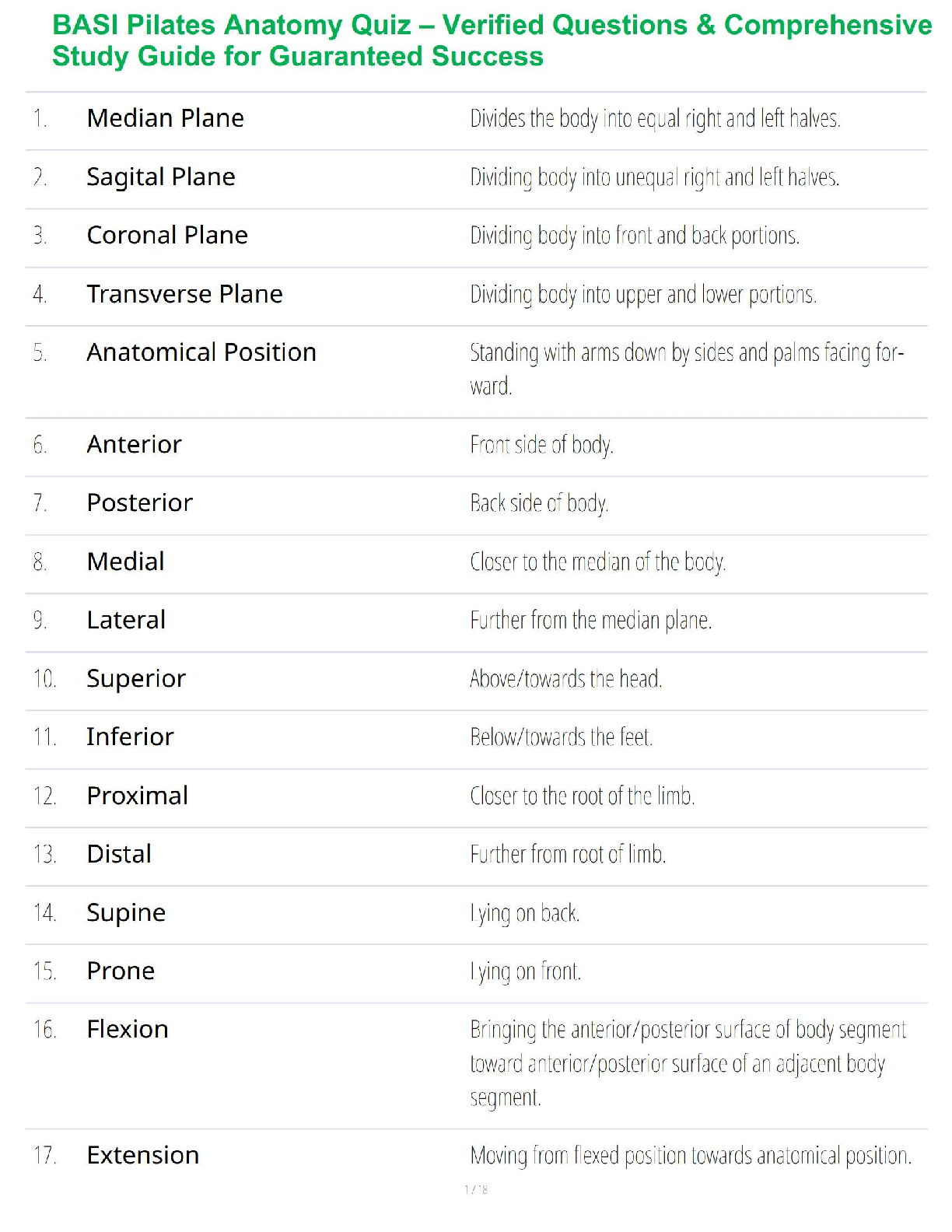Select the Extension term
The height and width of the screenshot is (1232, 952).
pyautogui.click(x=143, y=1155)
